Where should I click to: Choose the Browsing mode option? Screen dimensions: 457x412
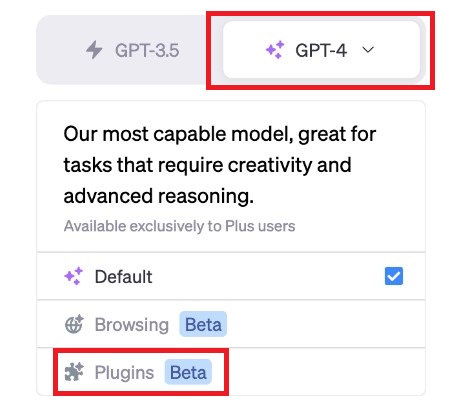(x=231, y=324)
